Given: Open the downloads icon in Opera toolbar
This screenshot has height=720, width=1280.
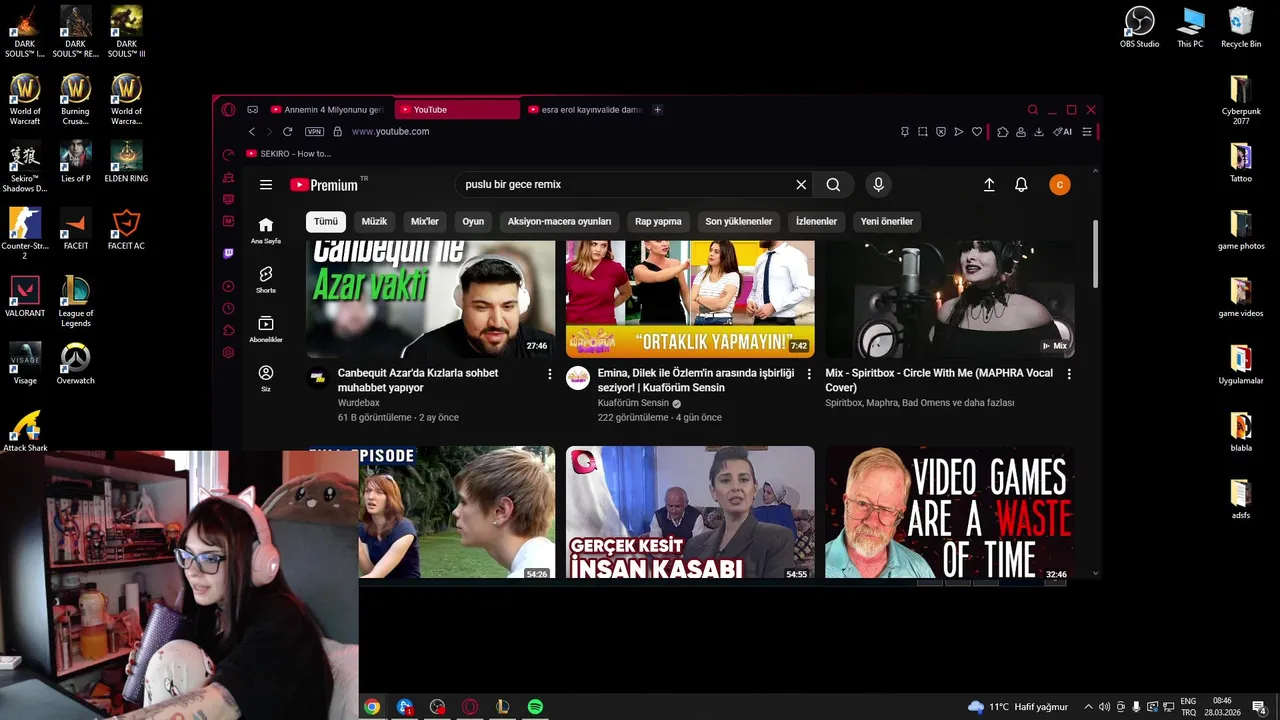Looking at the screenshot, I should 1039,132.
